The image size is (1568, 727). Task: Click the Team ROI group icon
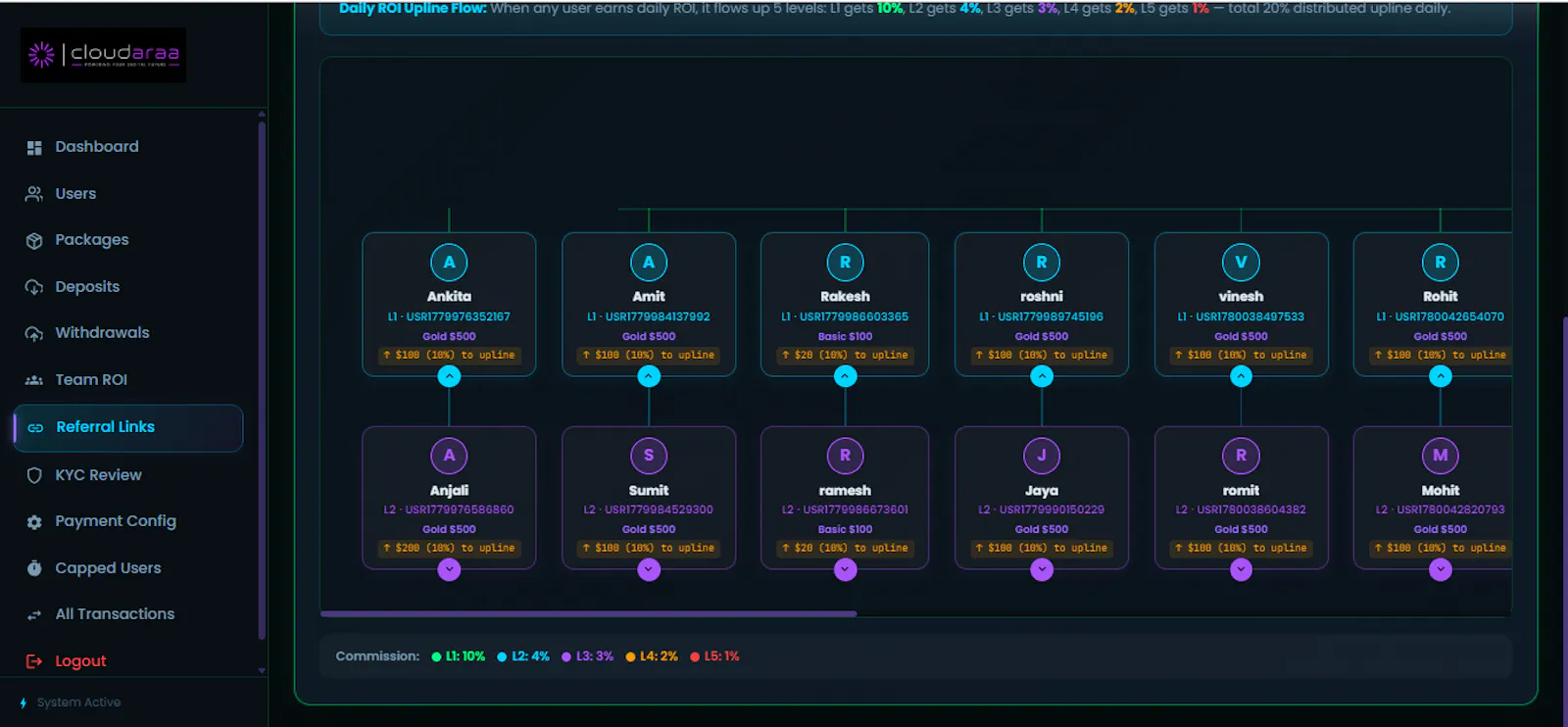[34, 380]
